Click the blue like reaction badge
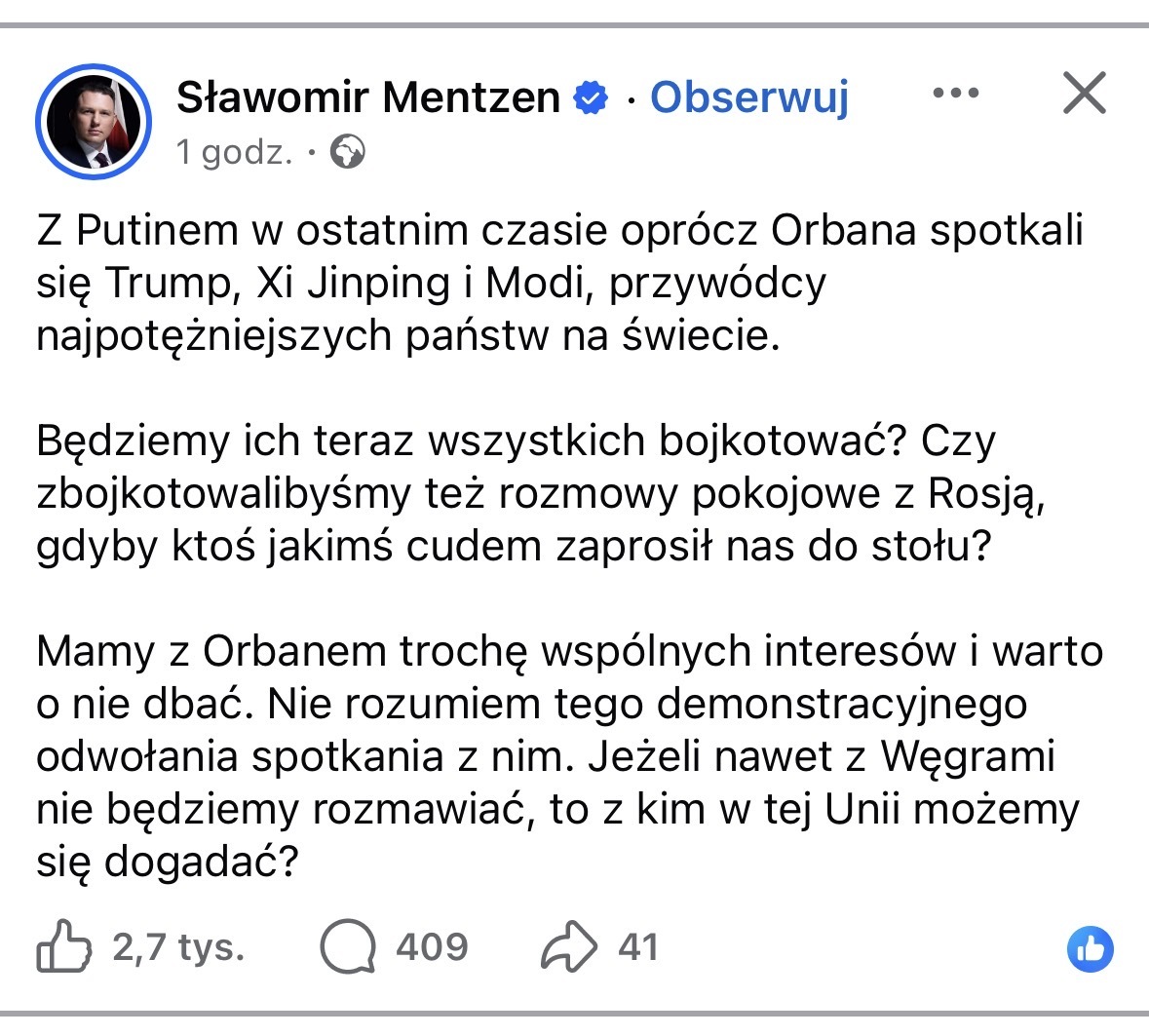The width and height of the screenshot is (1149, 1036). click(1090, 948)
